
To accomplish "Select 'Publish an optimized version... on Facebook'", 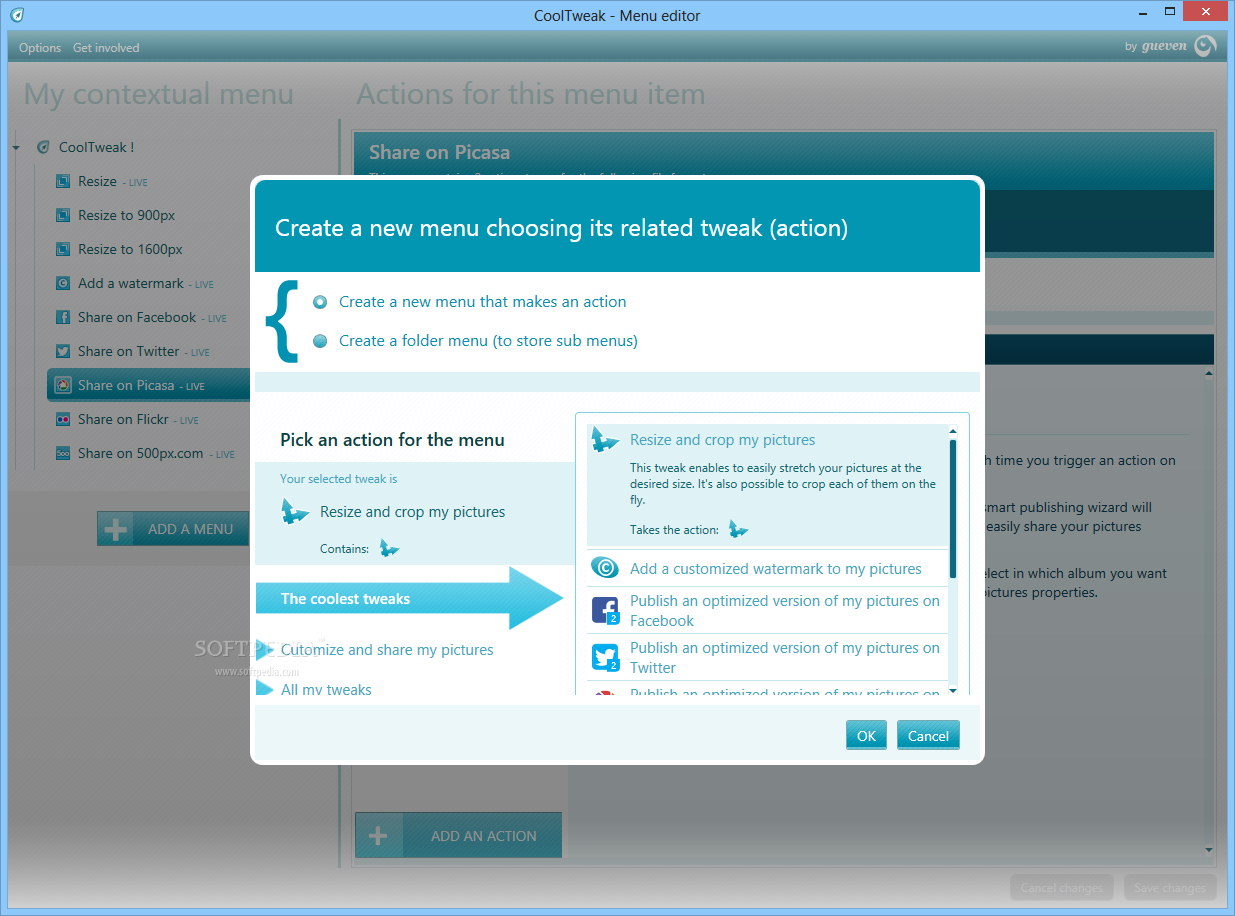I will click(785, 610).
